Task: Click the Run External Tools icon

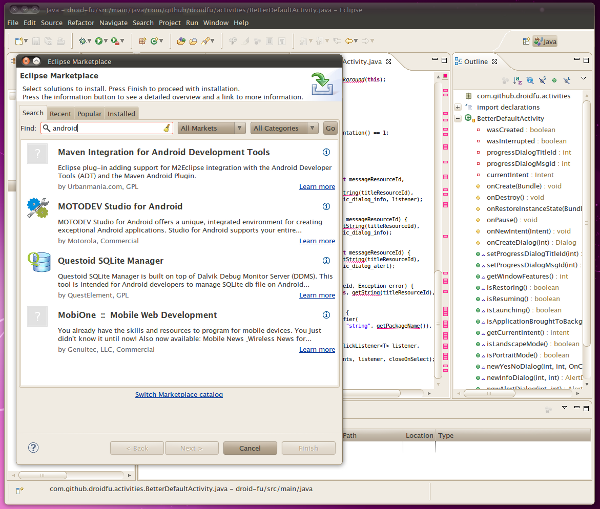Action: pyautogui.click(x=115, y=41)
